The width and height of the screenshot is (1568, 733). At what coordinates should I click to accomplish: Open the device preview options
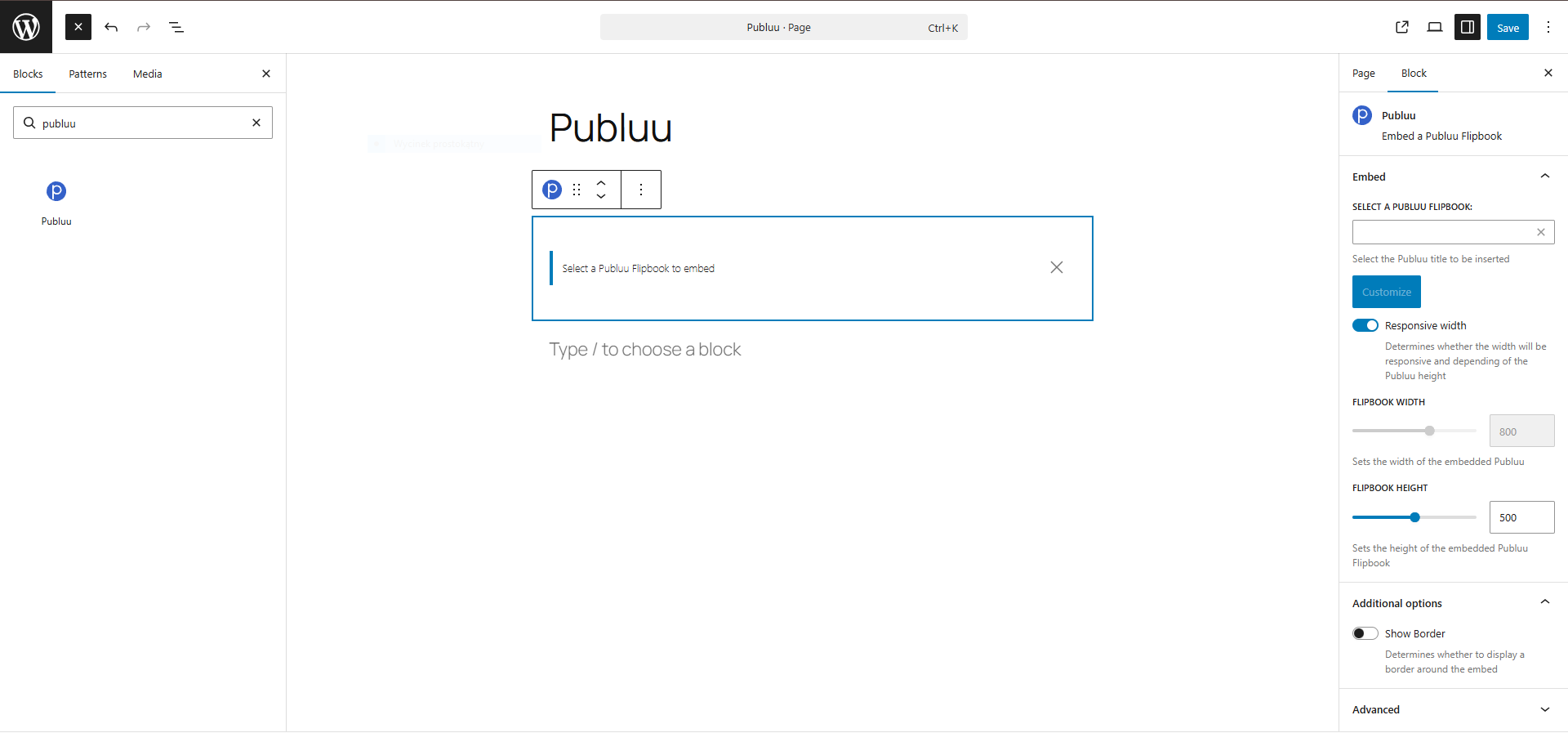point(1435,27)
